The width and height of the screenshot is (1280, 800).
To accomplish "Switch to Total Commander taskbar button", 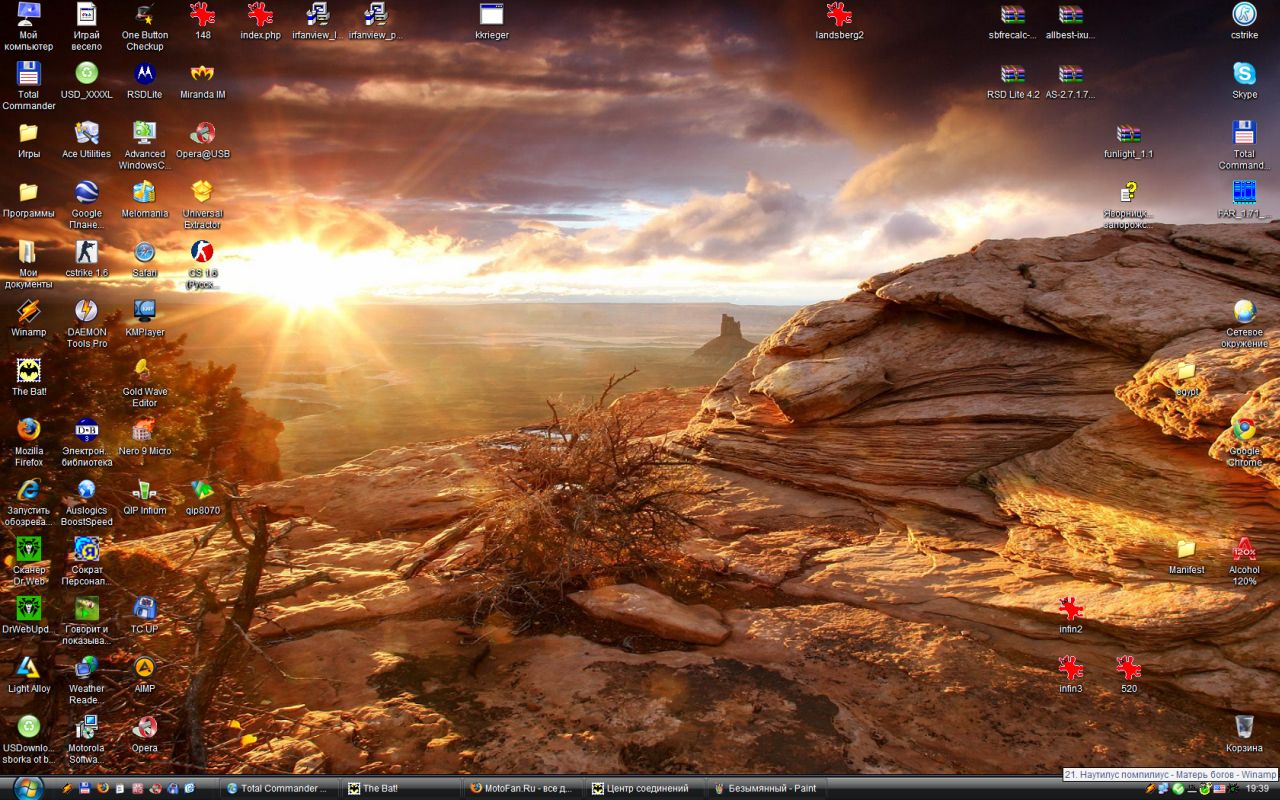I will 279,788.
